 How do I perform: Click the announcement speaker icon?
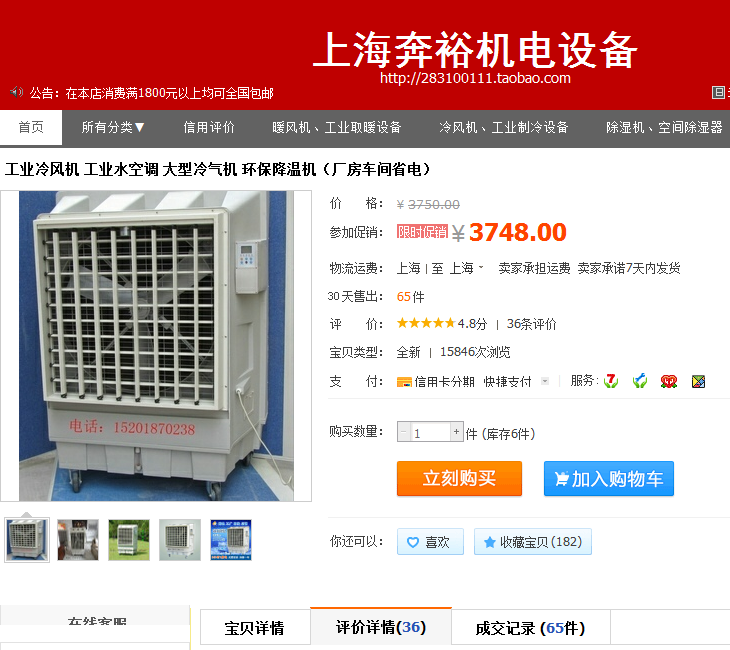[x=16, y=92]
